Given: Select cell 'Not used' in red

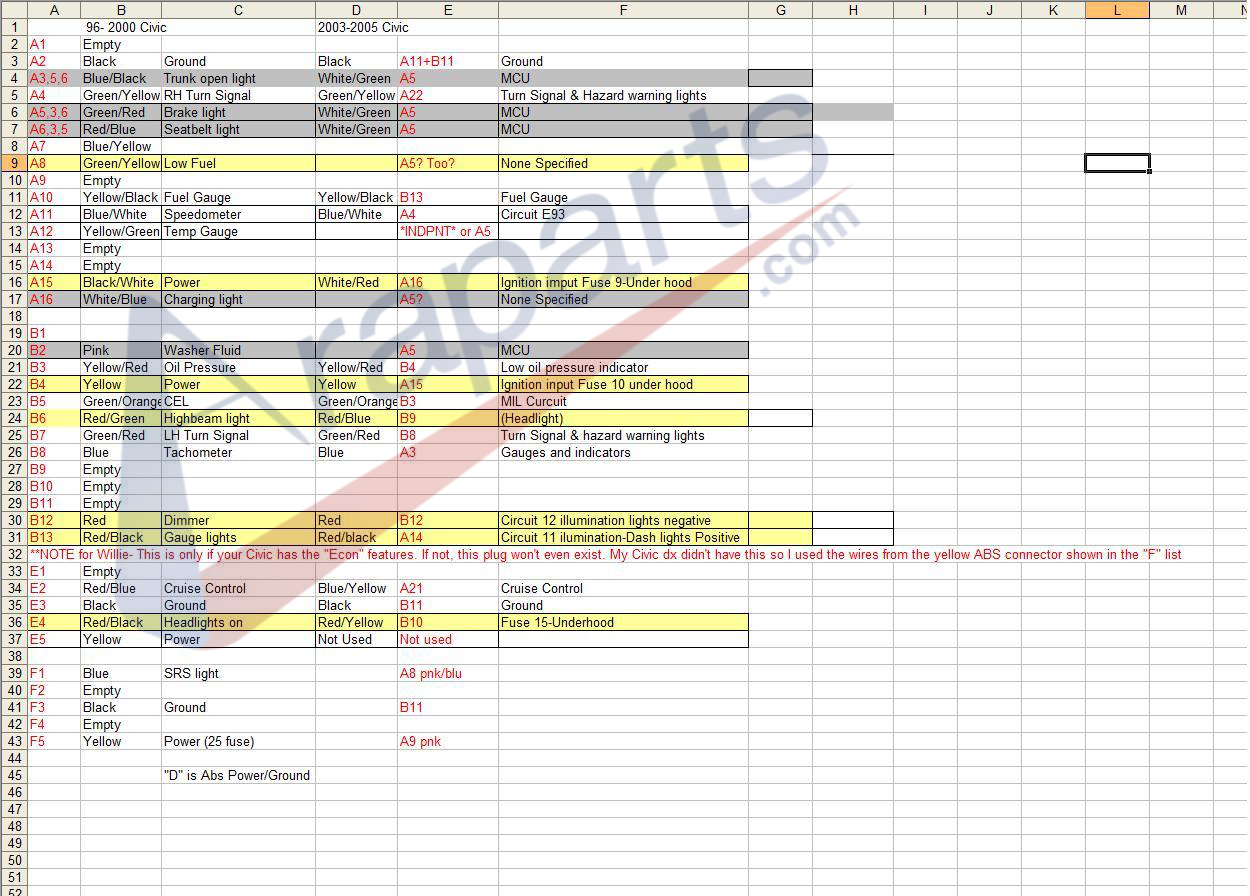Looking at the screenshot, I should 448,639.
